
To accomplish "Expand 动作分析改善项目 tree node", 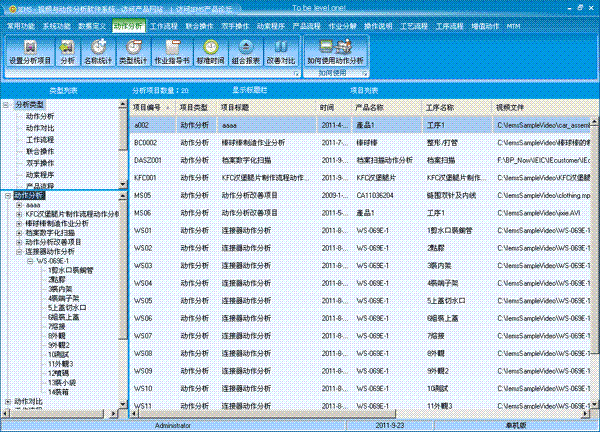I will (x=19, y=242).
